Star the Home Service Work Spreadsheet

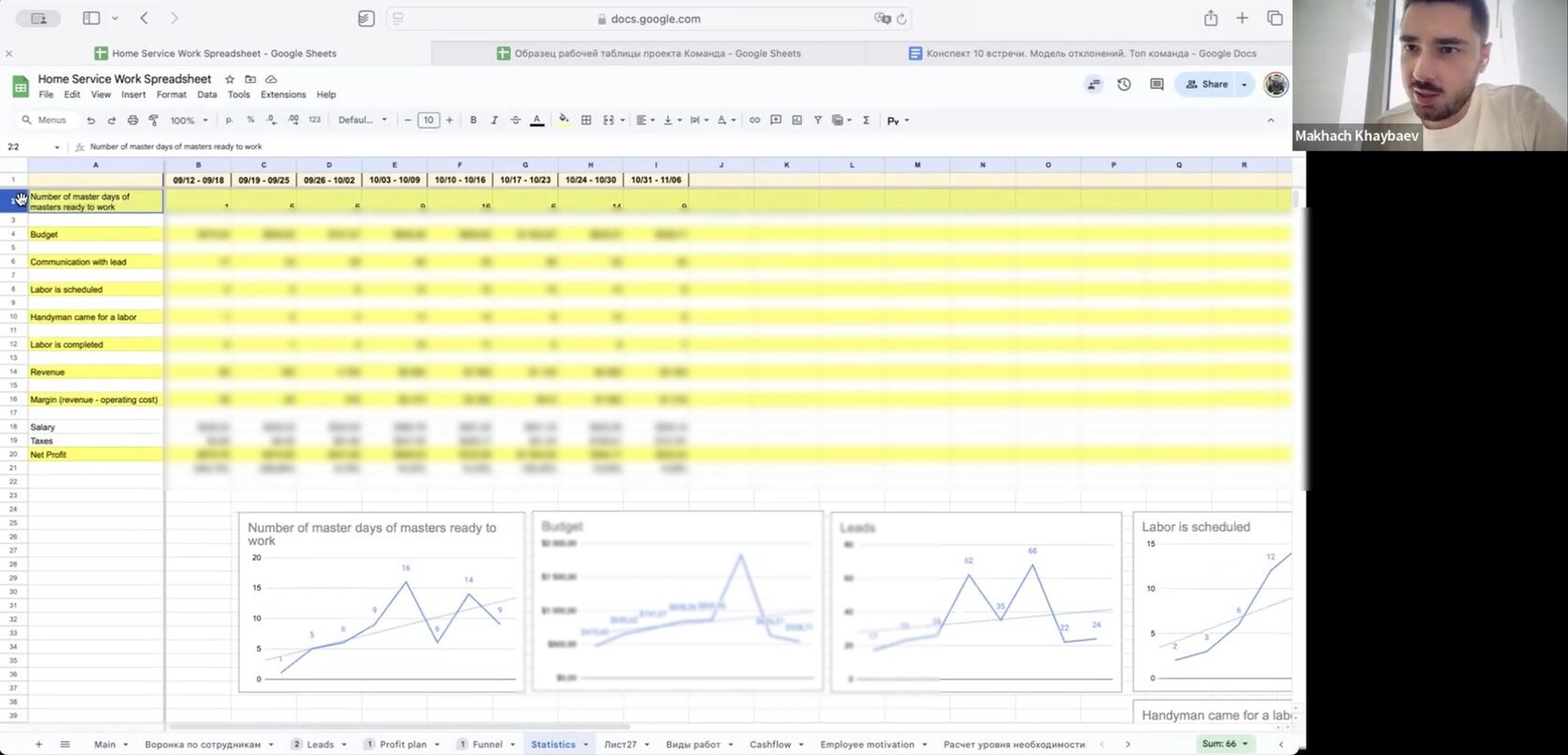[x=230, y=79]
